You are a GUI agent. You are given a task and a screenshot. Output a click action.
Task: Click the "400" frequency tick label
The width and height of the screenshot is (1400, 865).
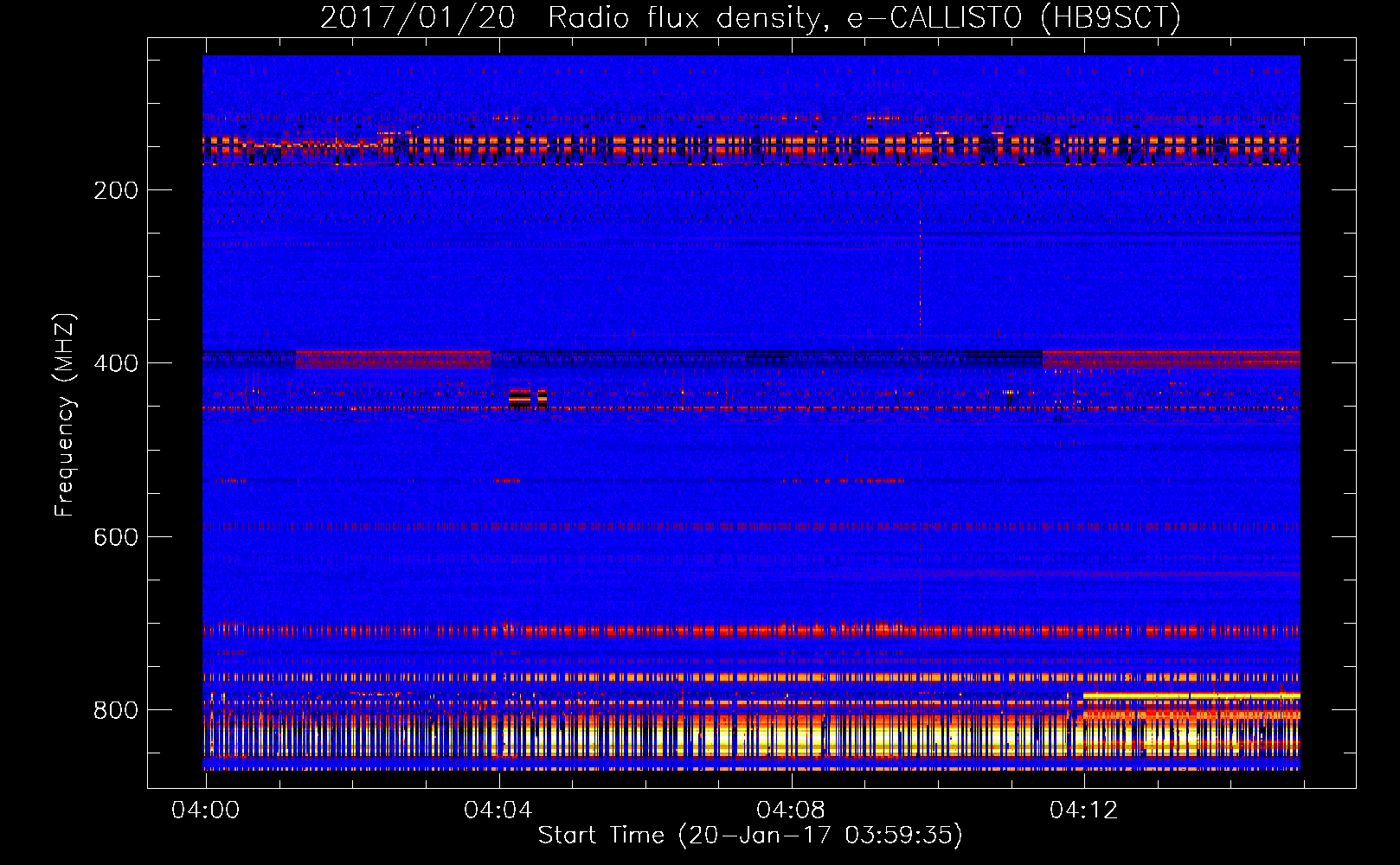coord(116,363)
